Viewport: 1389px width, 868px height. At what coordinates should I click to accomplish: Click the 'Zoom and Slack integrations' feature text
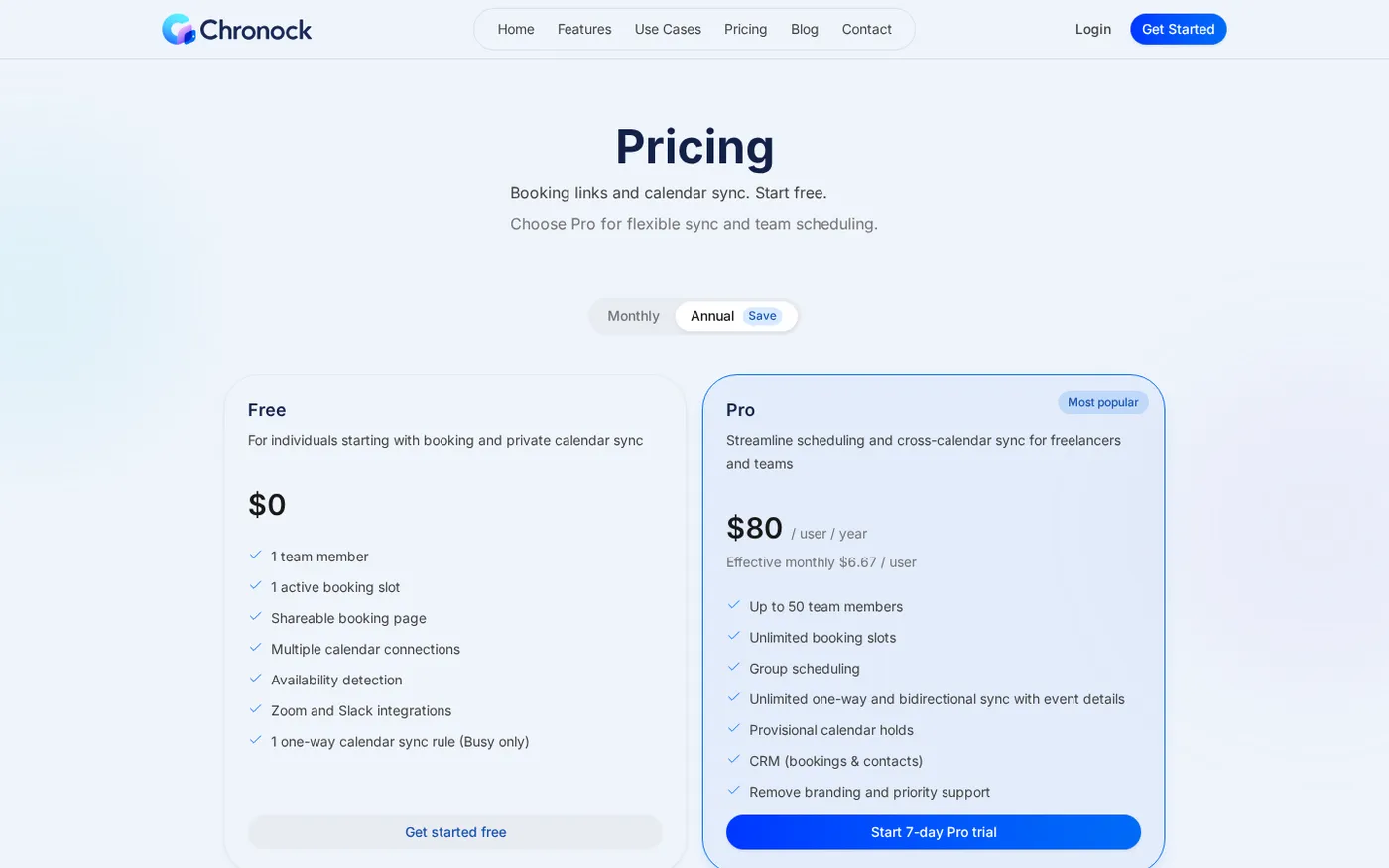361,711
